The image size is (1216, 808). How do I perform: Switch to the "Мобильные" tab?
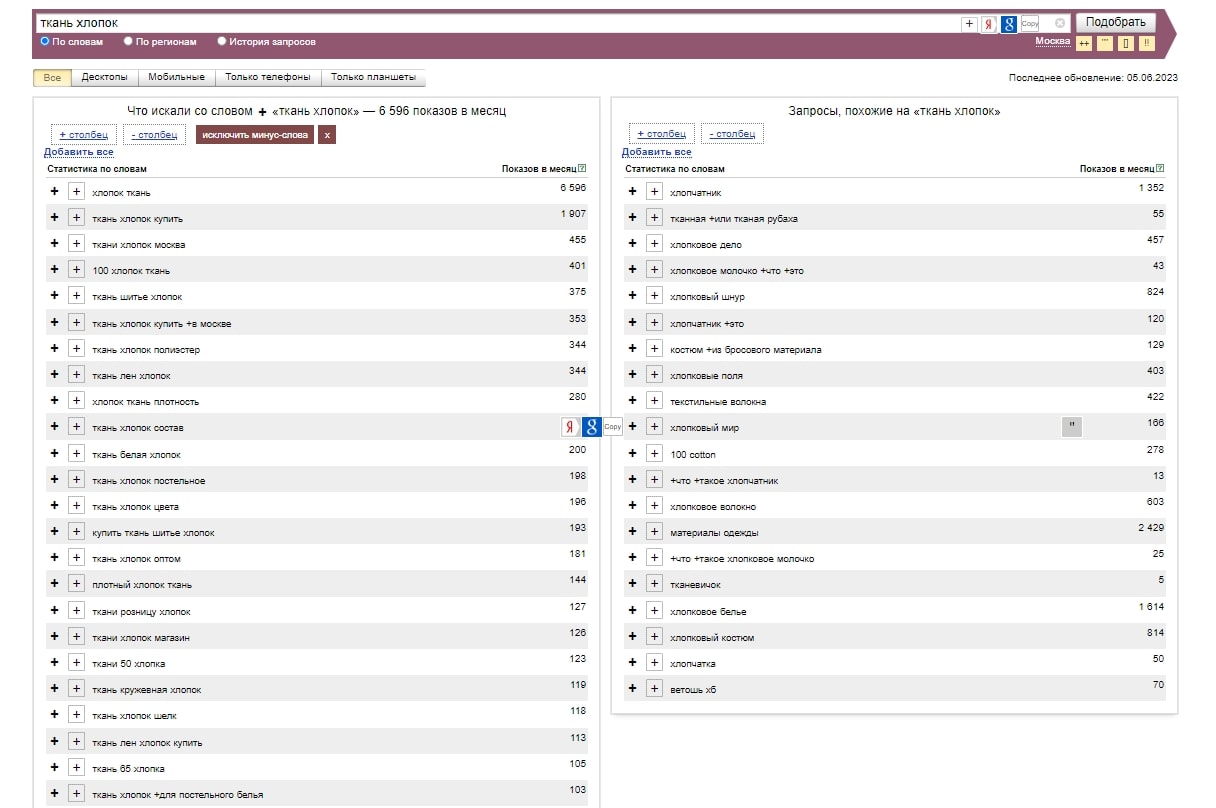pyautogui.click(x=176, y=77)
